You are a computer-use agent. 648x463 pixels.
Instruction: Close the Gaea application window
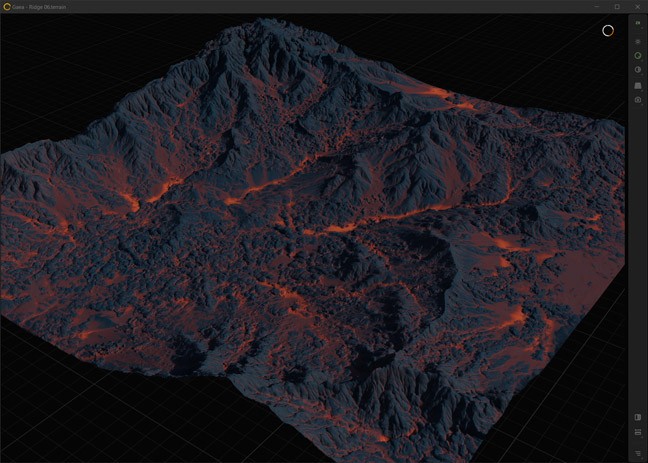click(637, 6)
